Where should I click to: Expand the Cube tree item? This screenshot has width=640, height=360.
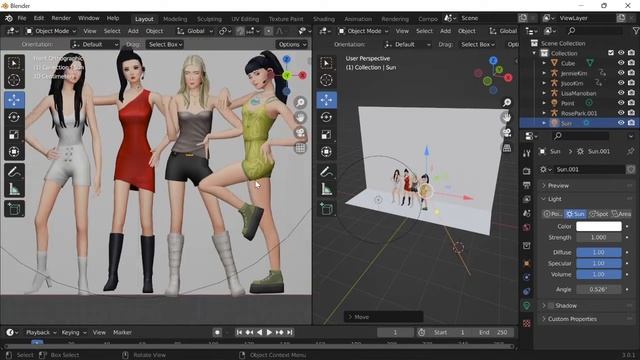tap(544, 63)
